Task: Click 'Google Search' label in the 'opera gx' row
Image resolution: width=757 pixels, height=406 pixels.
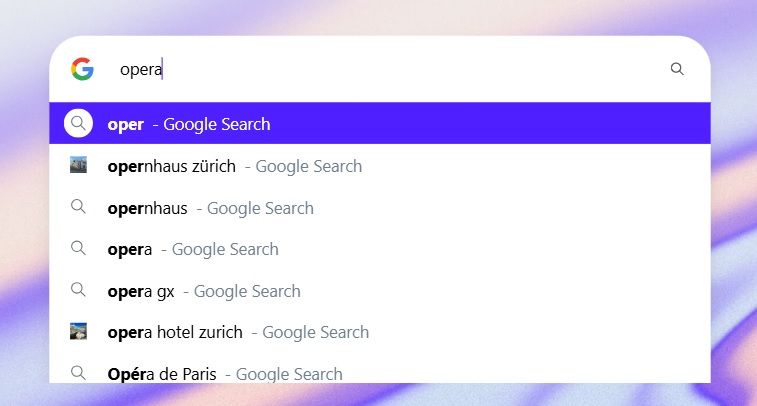Action: click(247, 292)
